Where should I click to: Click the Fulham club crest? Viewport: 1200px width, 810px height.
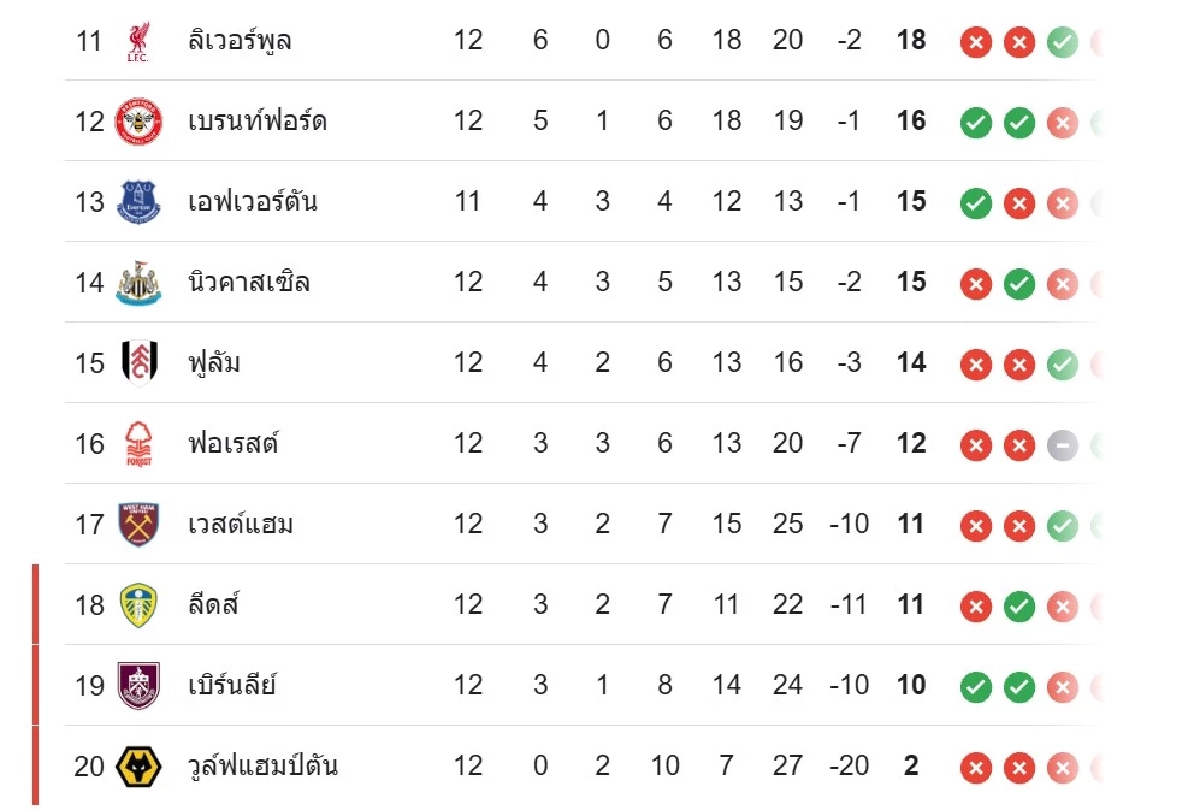tap(138, 363)
